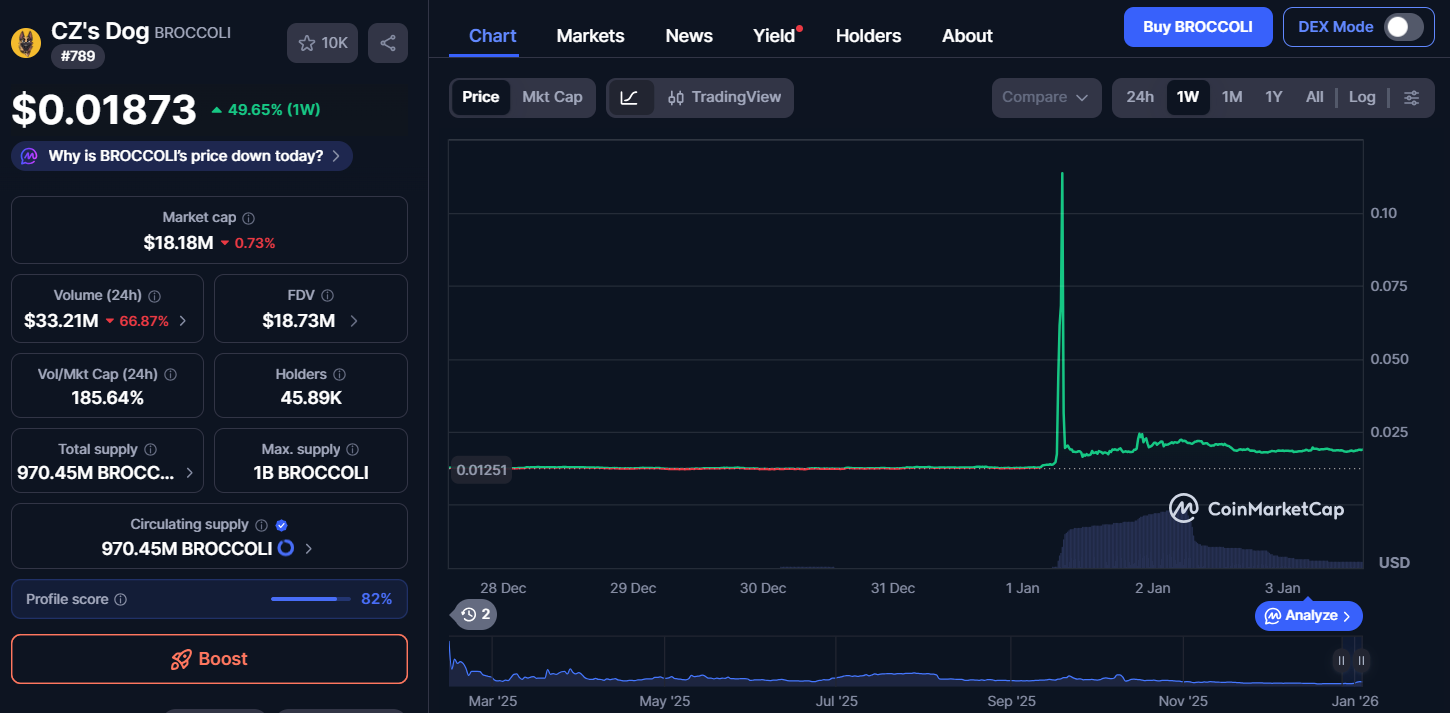Click the Holders info icon
1450x713 pixels.
(x=339, y=374)
